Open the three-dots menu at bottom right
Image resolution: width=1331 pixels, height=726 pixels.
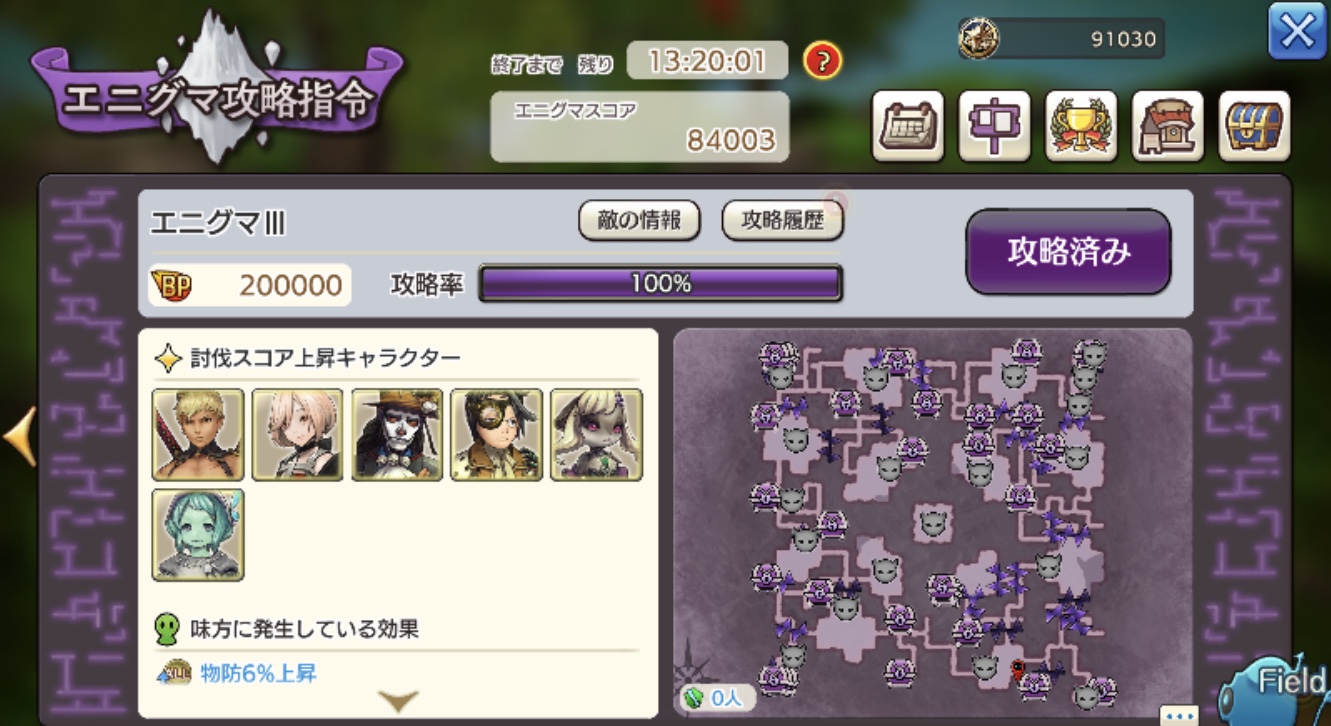point(1179,716)
